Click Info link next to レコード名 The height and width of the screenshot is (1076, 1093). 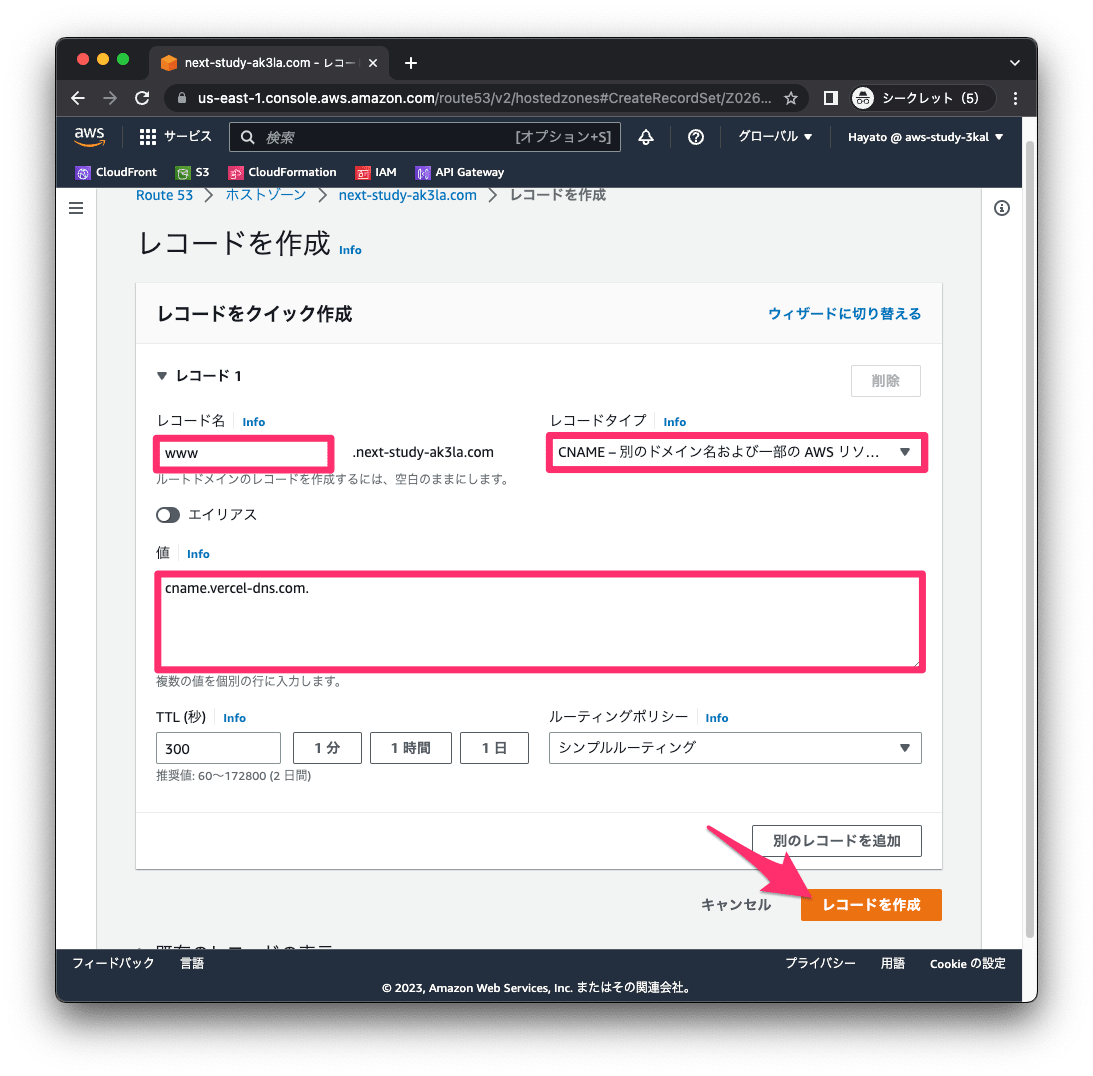point(254,422)
